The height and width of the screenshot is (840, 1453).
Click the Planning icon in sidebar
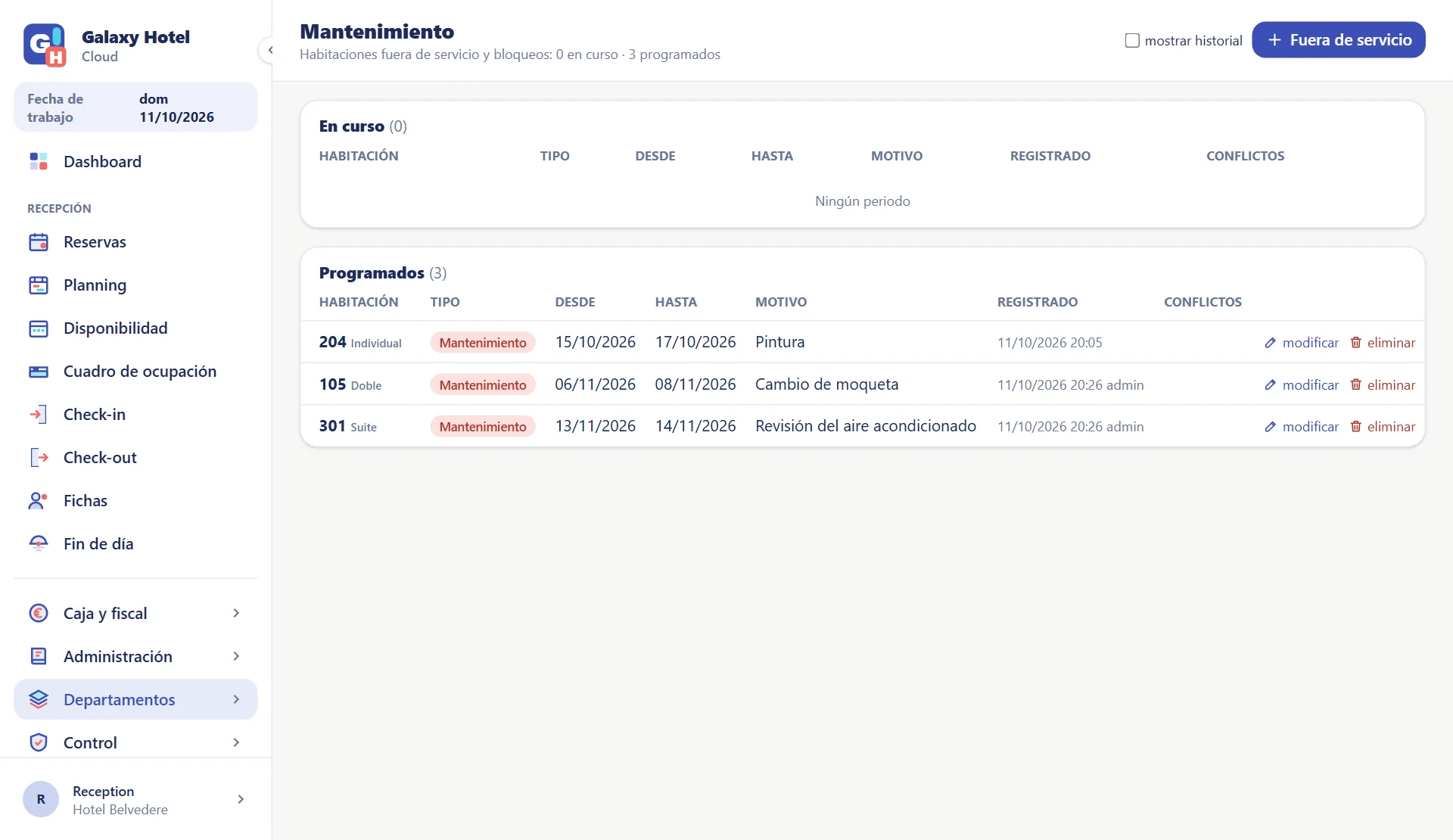click(39, 285)
